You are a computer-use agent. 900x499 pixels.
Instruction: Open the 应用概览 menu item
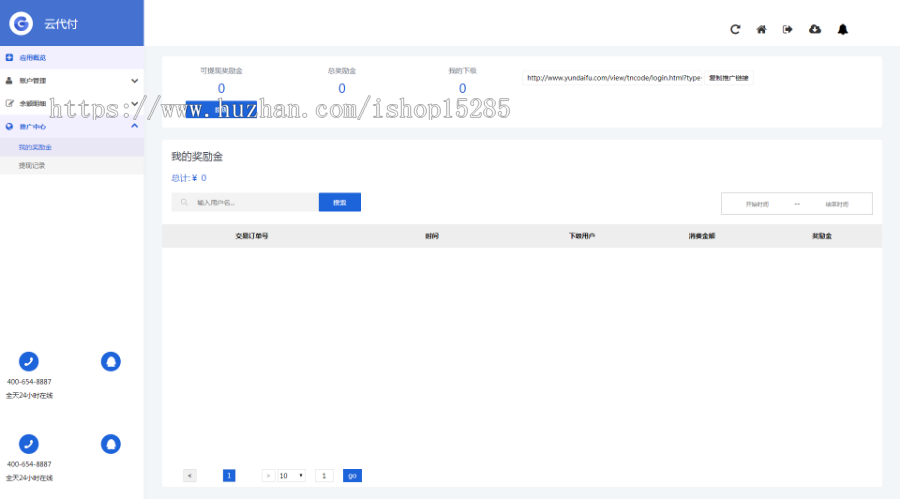pyautogui.click(x=72, y=57)
